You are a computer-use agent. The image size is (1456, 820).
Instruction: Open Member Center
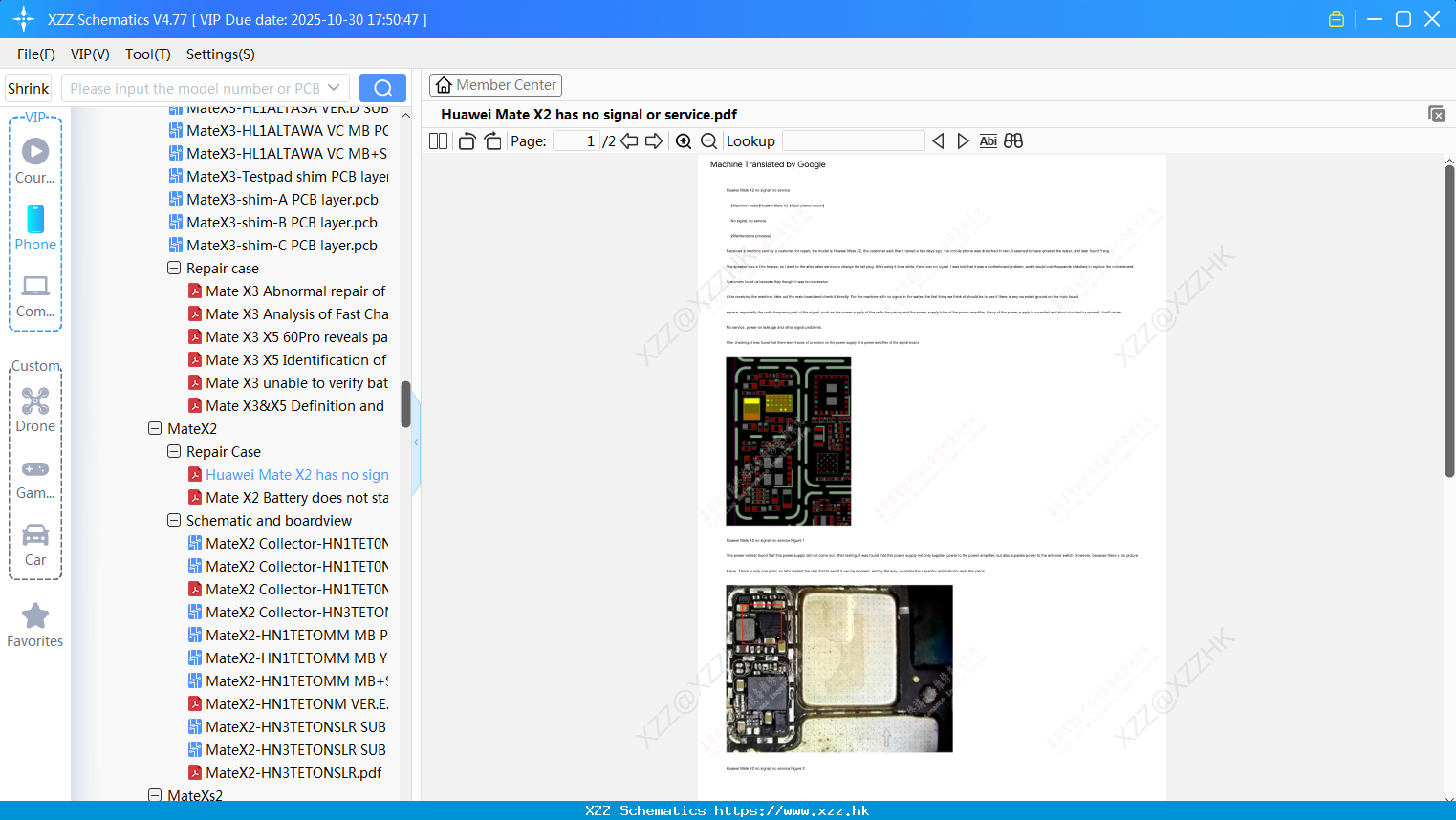(495, 85)
